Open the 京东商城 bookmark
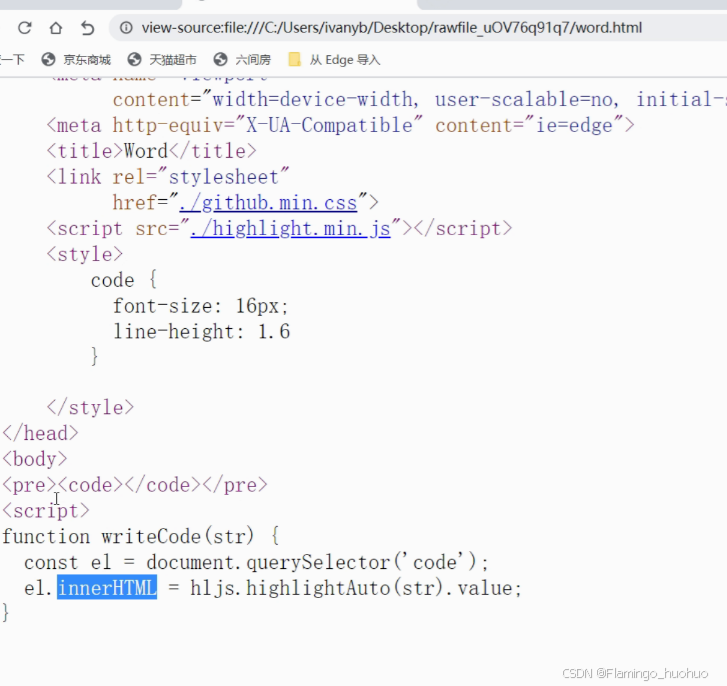 [x=76, y=60]
